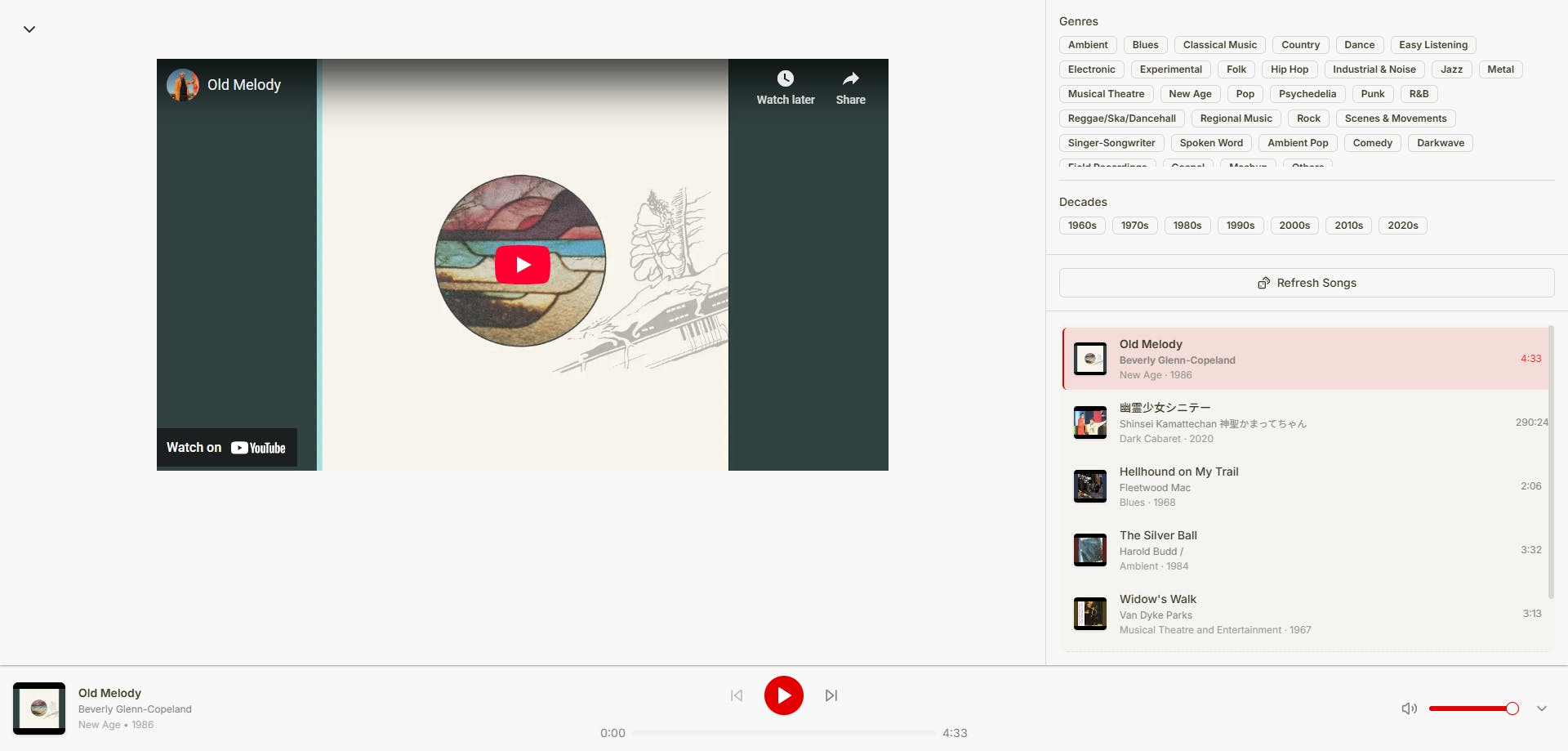
Task: Play the video with red YouTube button
Action: tap(523, 265)
